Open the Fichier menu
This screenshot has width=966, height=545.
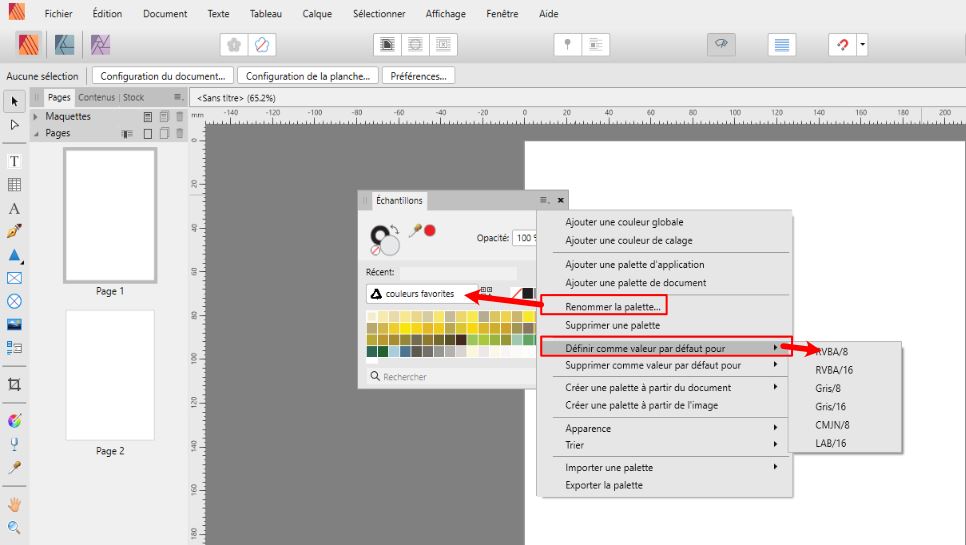point(59,14)
